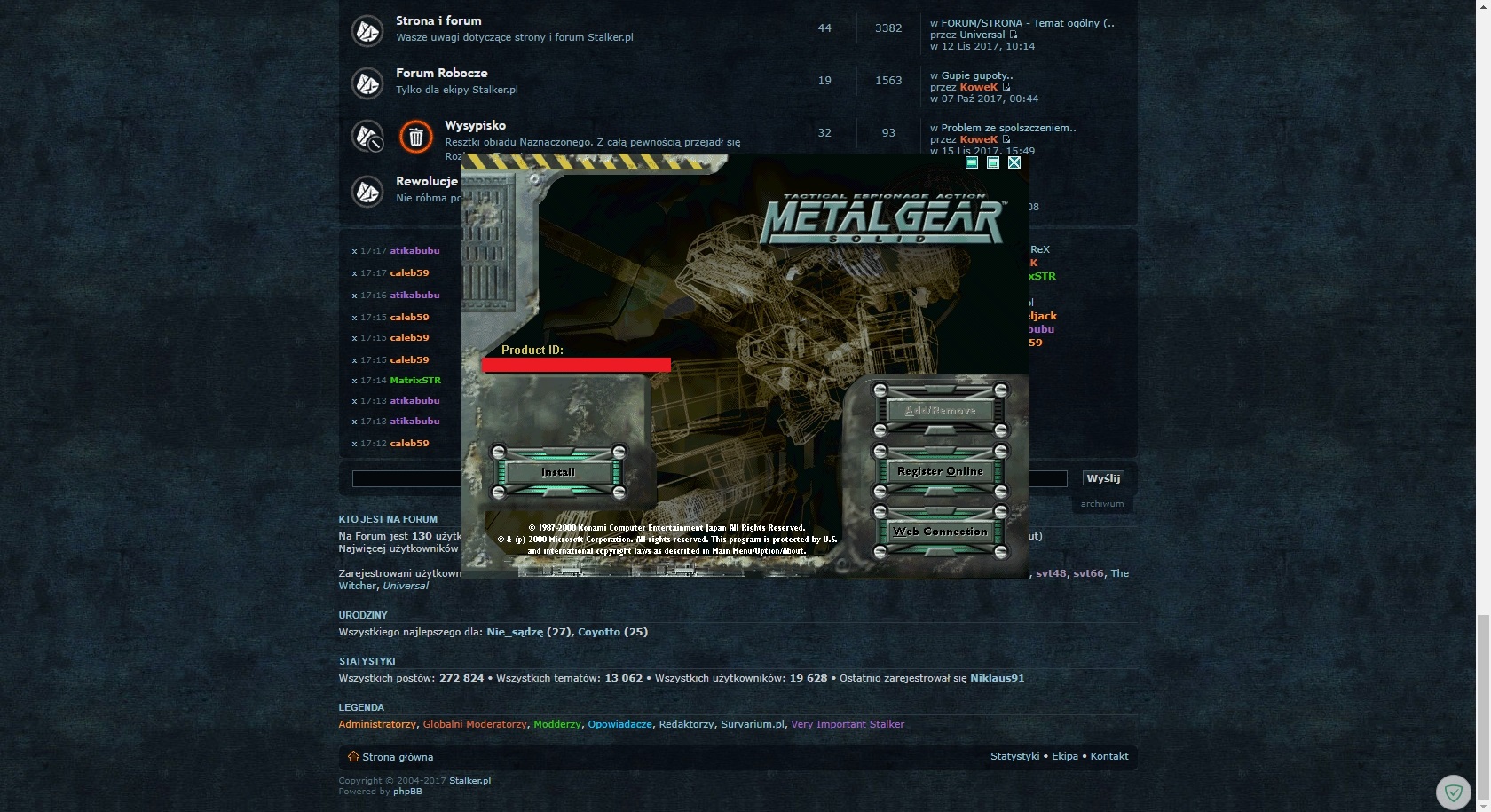Click the locked Wysypisko forum icon
1491x812 pixels.
coord(367,136)
